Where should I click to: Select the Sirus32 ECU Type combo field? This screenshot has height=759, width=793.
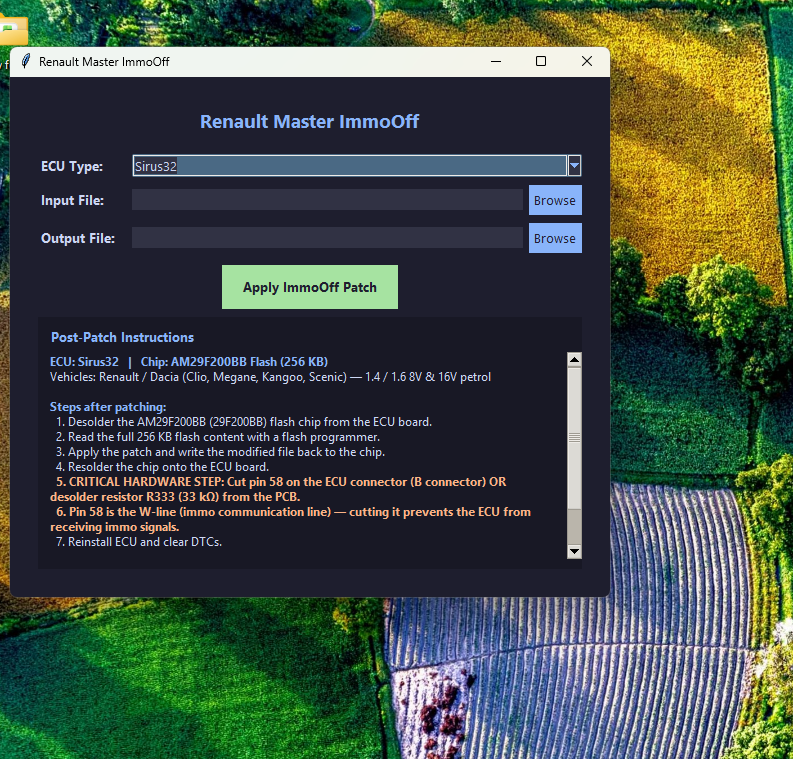[349, 165]
